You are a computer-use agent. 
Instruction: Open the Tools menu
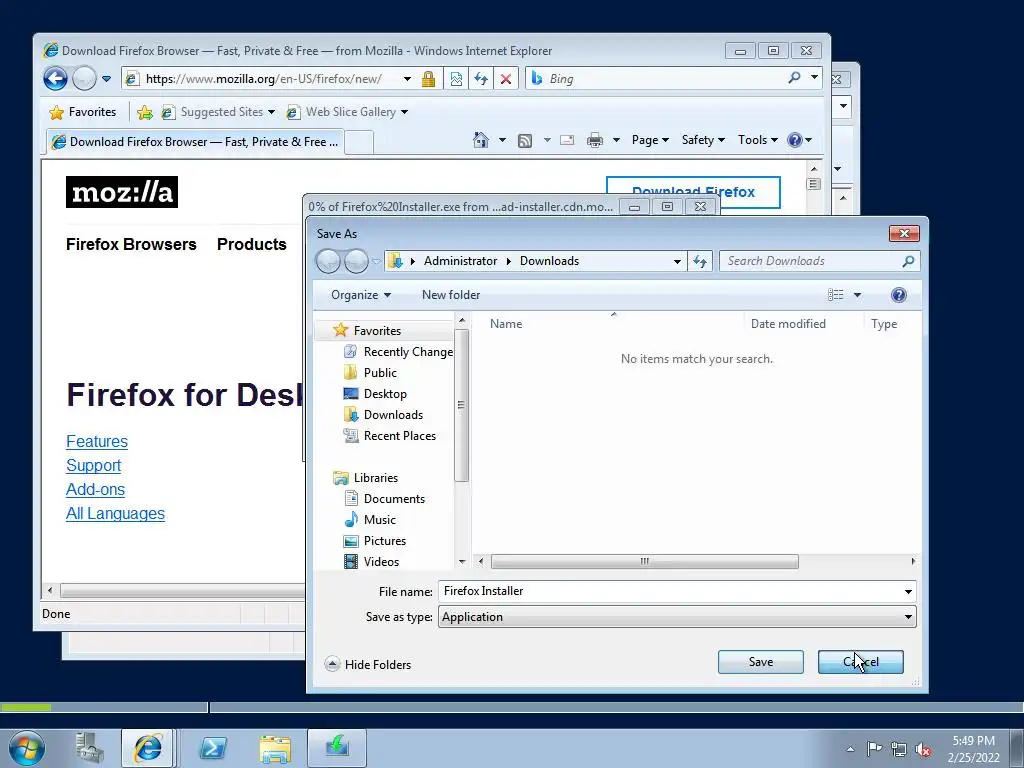(x=758, y=140)
